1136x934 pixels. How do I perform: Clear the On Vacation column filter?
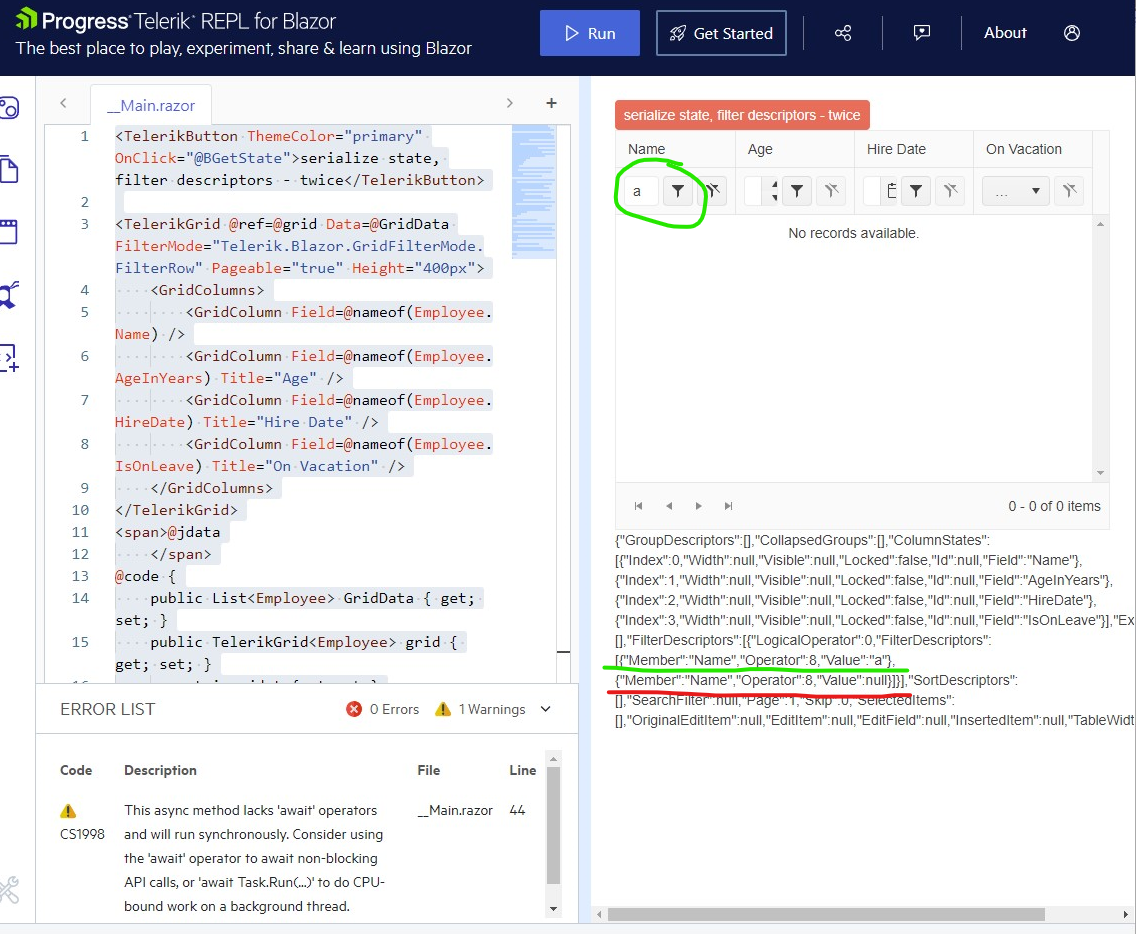[x=1069, y=191]
